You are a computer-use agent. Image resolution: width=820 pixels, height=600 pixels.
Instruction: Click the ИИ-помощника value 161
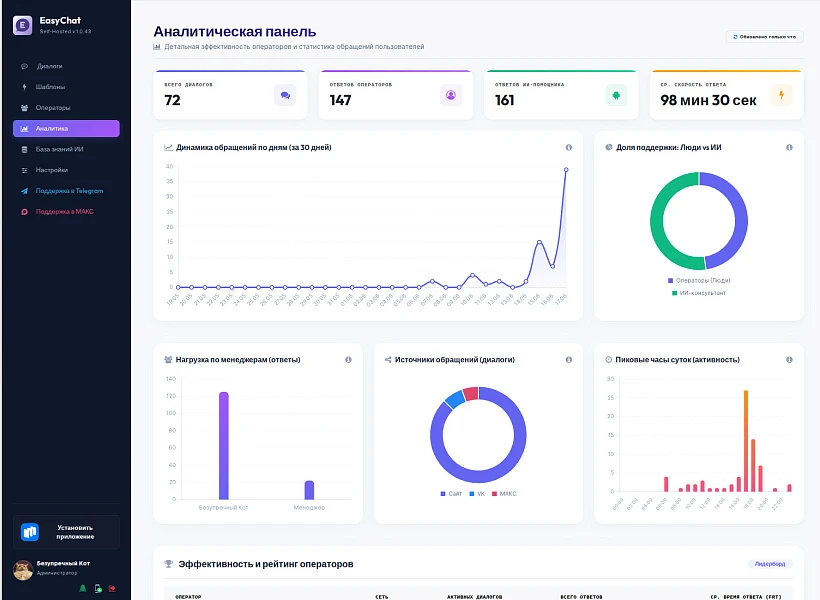click(505, 100)
